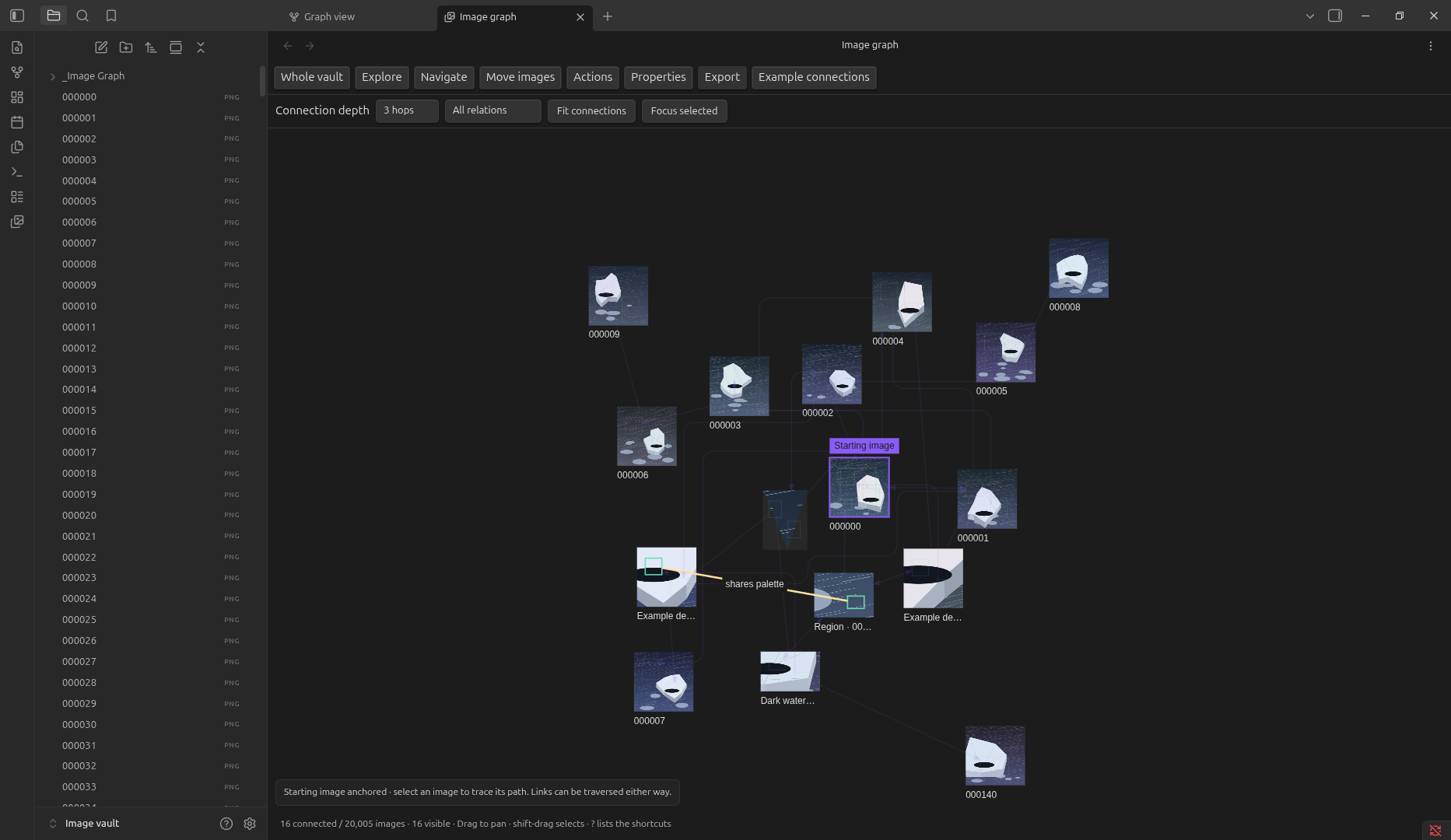
Task: Open file 000012 in the list
Action: tap(151, 348)
